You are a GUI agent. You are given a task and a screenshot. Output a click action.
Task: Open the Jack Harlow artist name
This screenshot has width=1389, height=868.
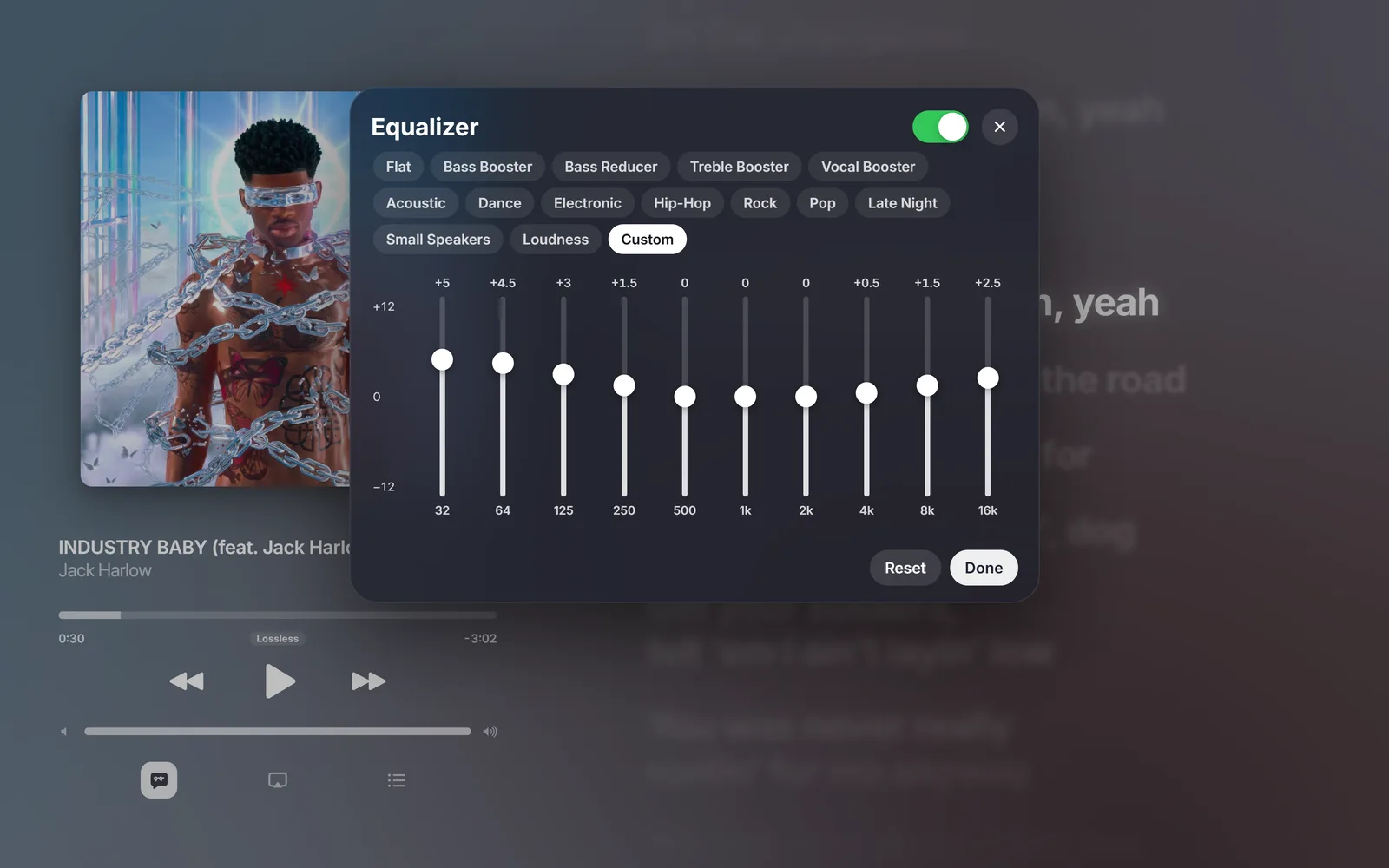point(105,570)
